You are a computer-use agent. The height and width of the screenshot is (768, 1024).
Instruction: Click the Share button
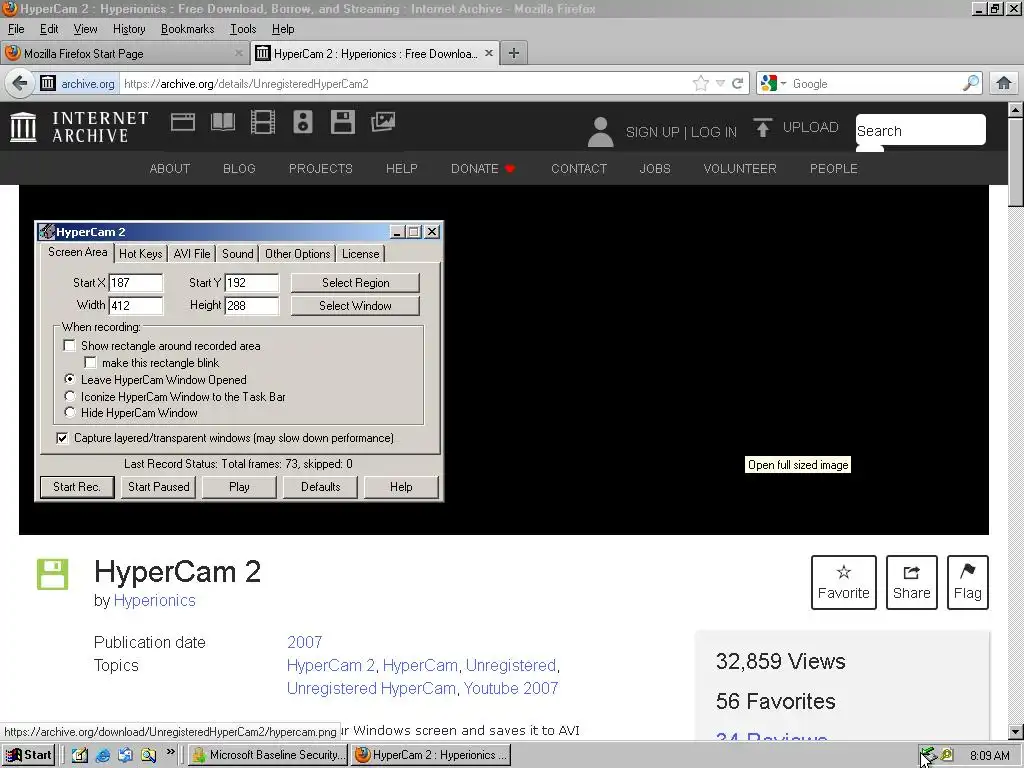[912, 582]
